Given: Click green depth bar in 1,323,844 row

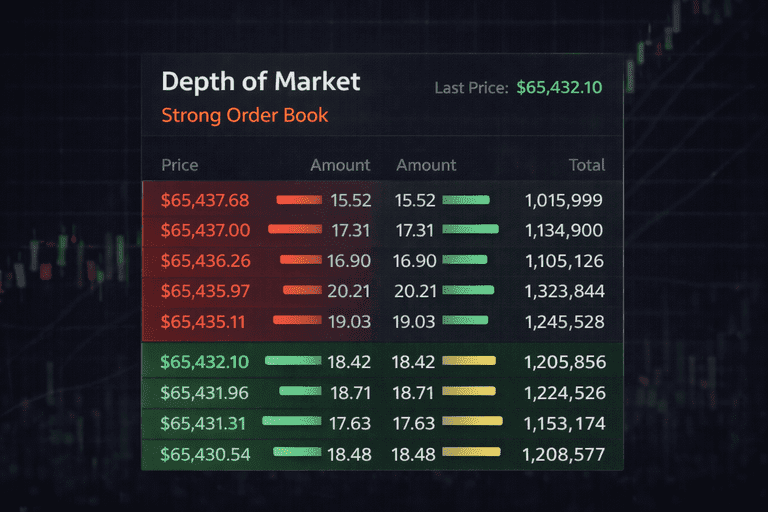Looking at the screenshot, I should pyautogui.click(x=468, y=290).
